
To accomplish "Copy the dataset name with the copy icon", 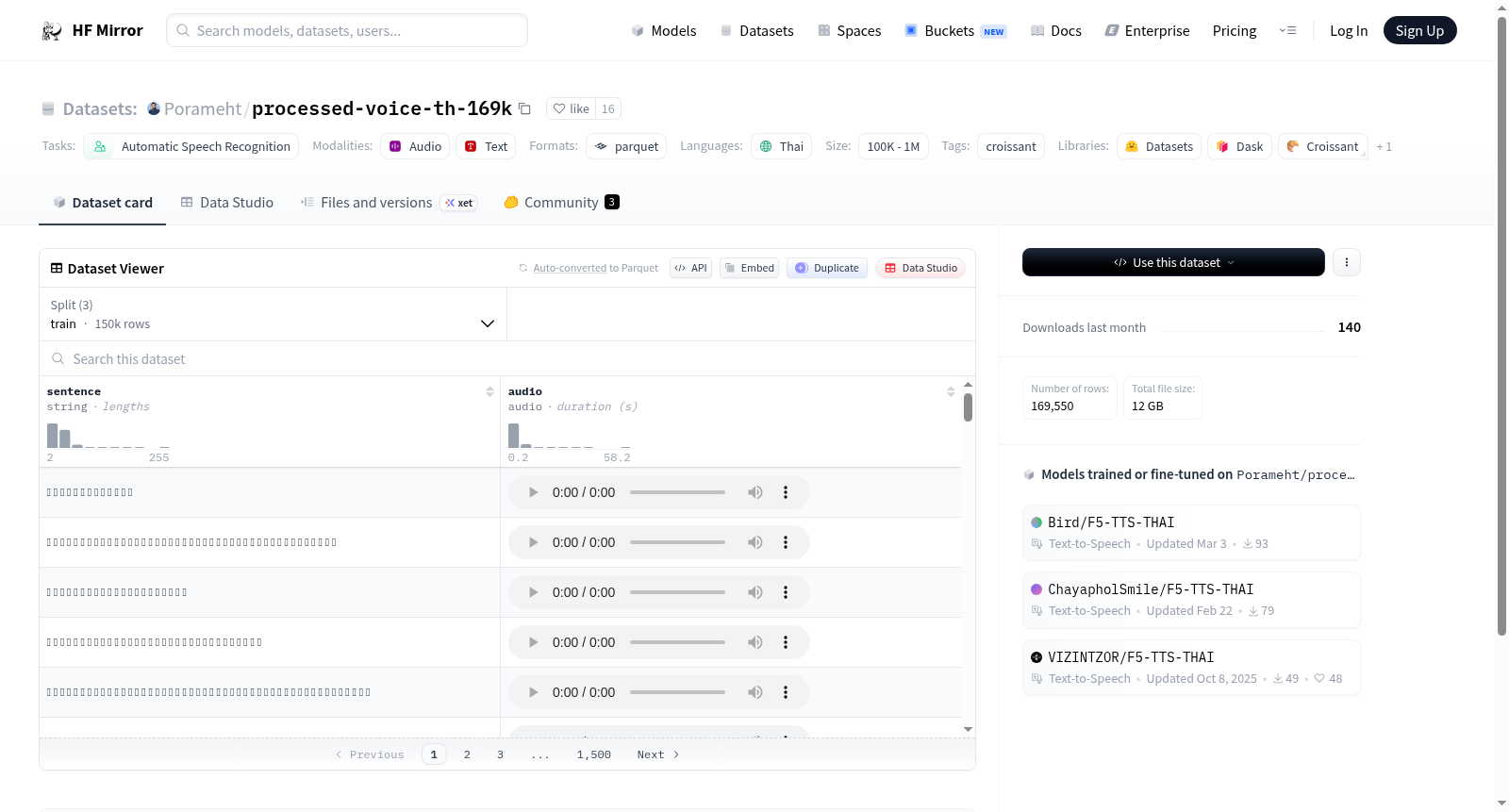I will pyautogui.click(x=525, y=108).
